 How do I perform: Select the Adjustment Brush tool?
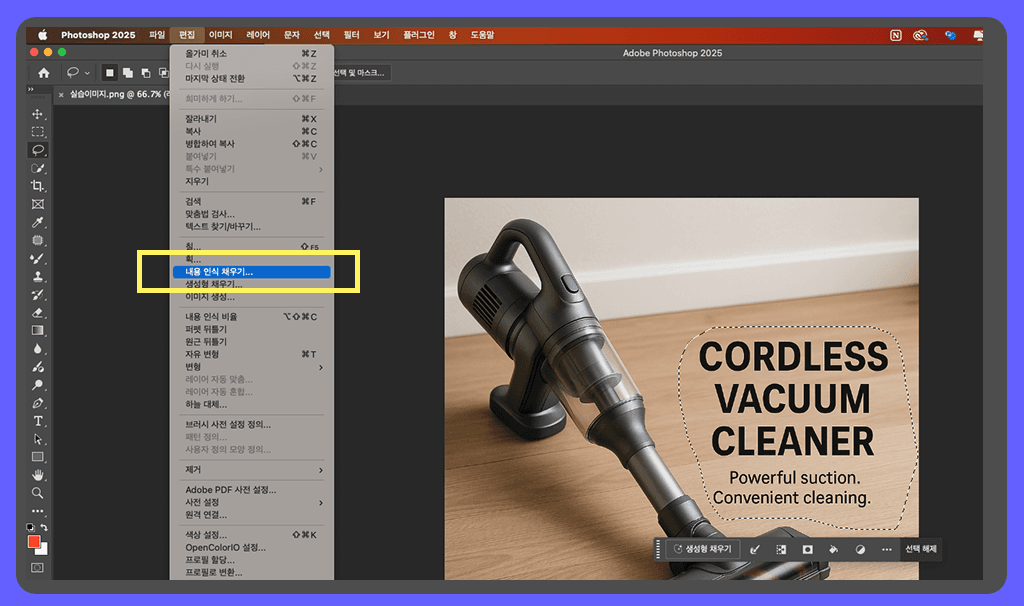pos(38,367)
